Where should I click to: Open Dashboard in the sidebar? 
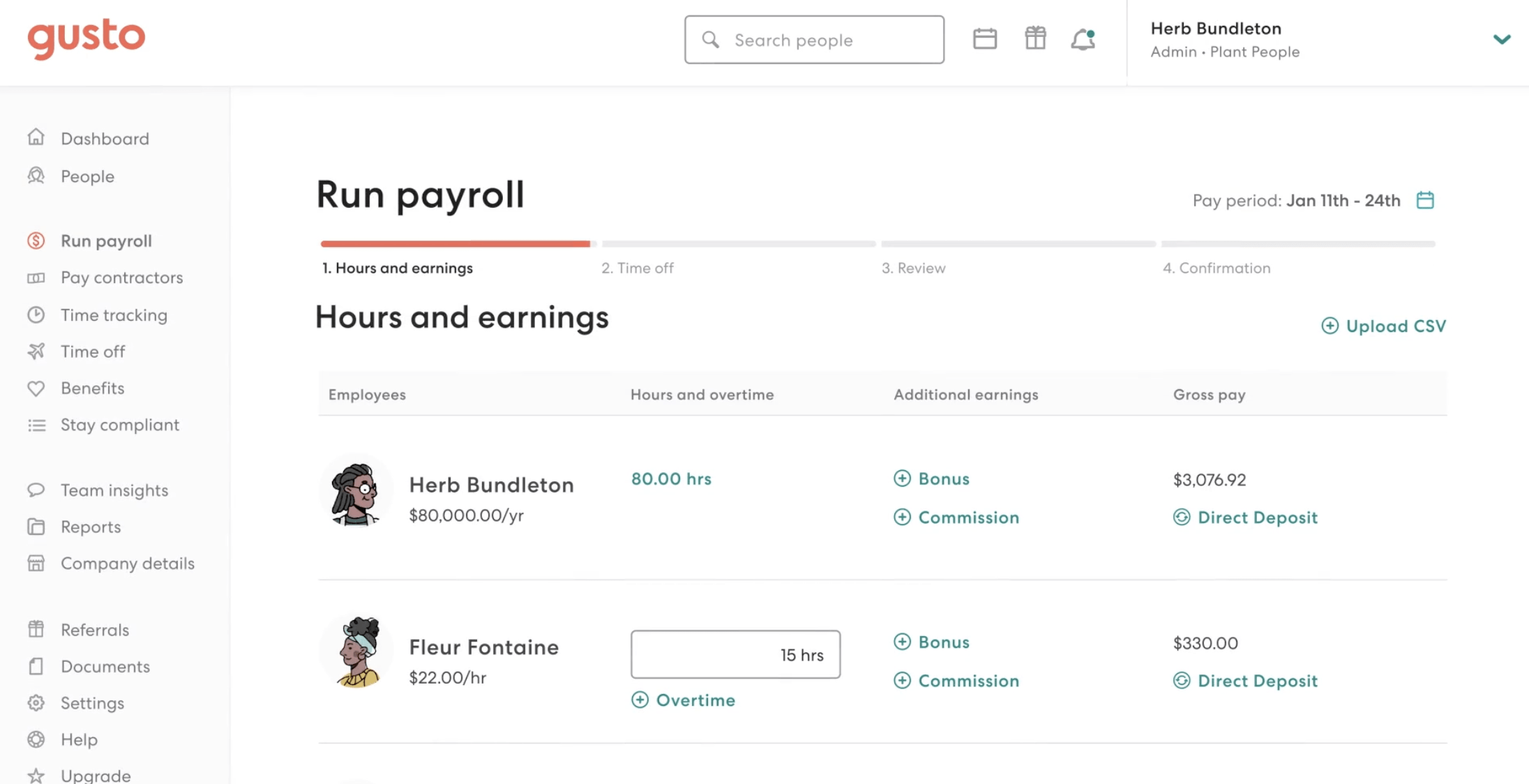105,138
